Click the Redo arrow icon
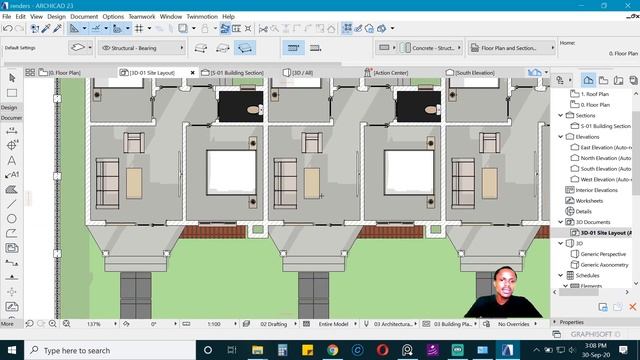 pyautogui.click(x=19, y=29)
